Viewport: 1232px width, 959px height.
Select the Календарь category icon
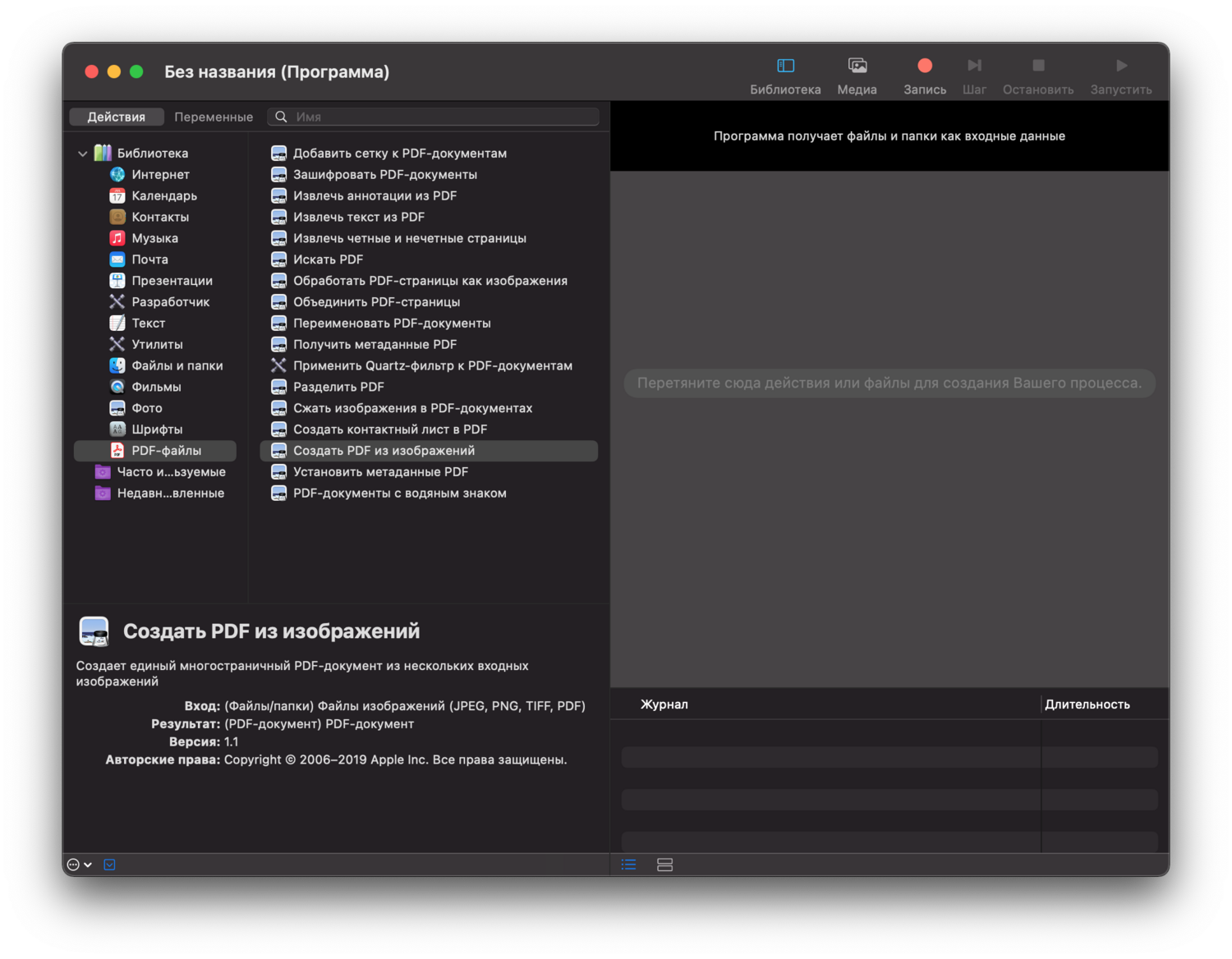click(117, 195)
